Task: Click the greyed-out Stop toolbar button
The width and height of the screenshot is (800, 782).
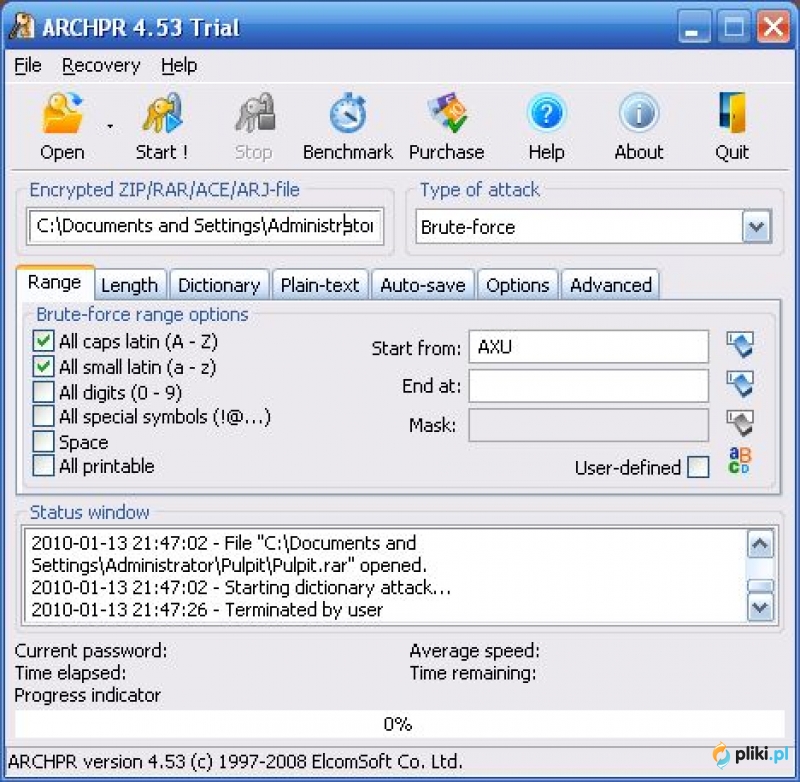Action: pos(254,127)
